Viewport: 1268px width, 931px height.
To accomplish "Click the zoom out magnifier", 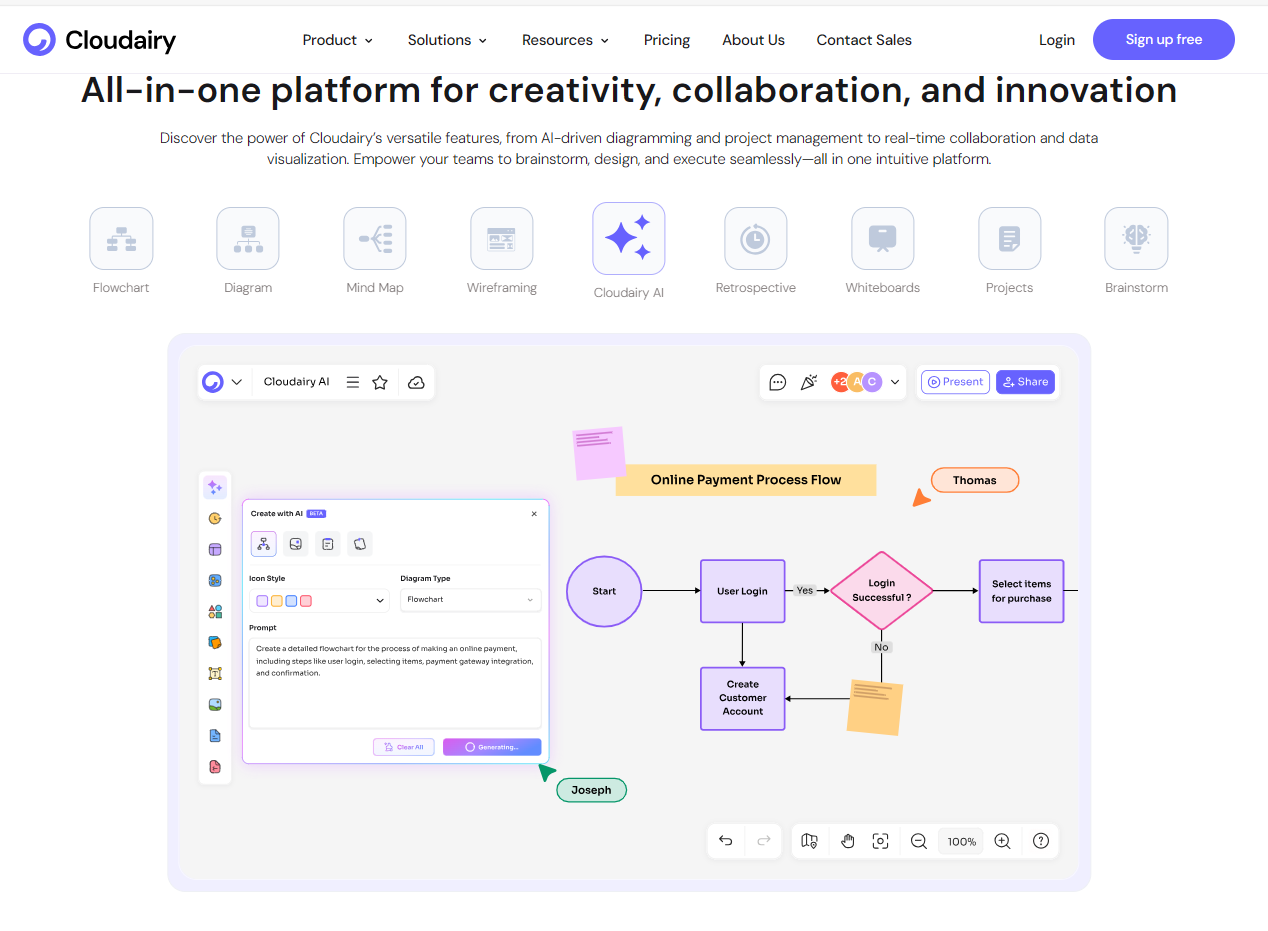I will pyautogui.click(x=919, y=841).
